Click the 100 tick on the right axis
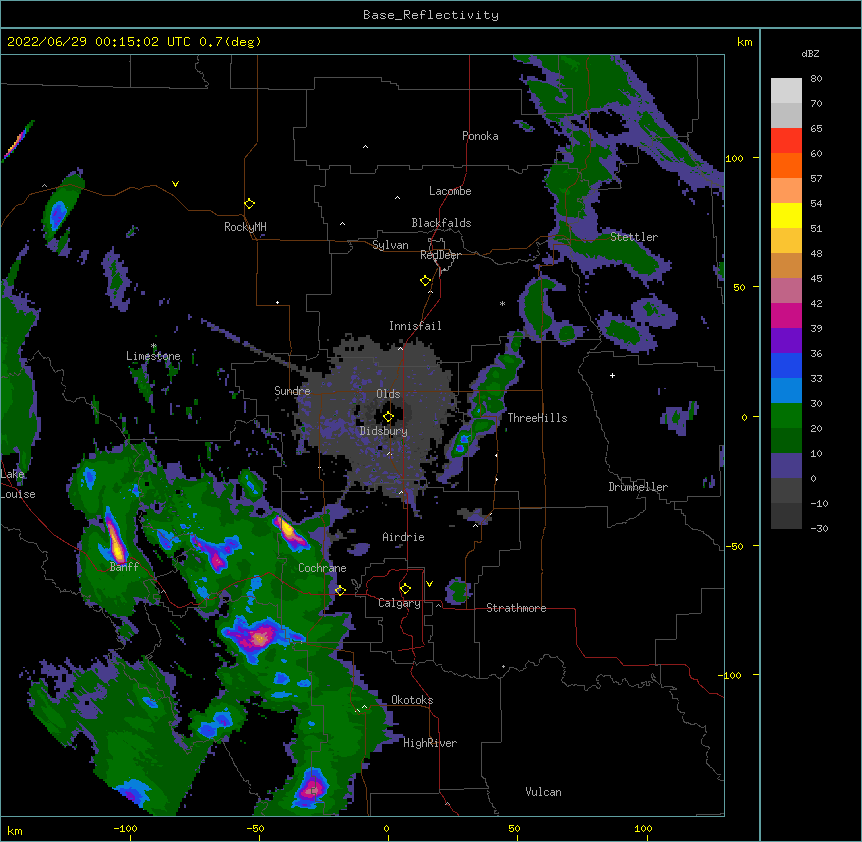 [x=734, y=158]
